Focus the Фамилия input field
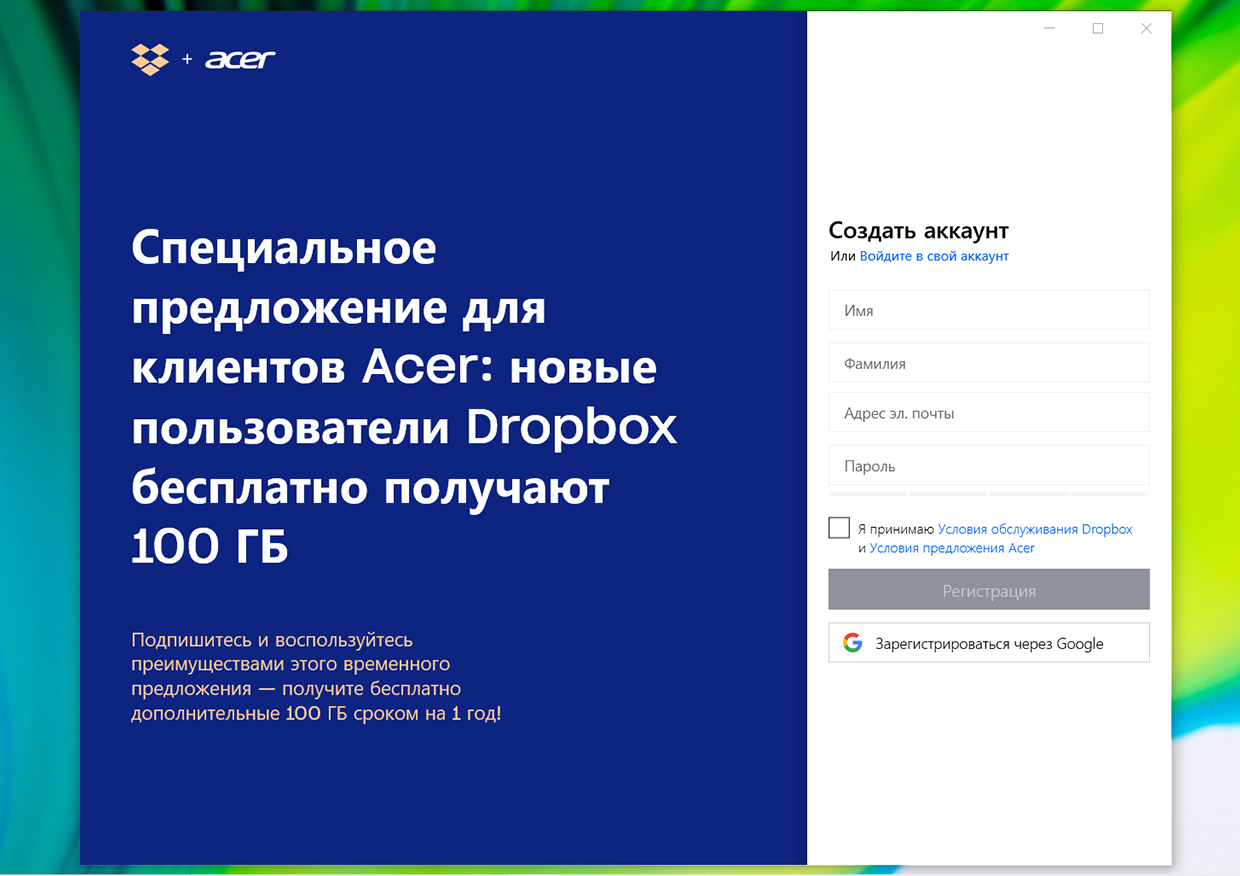Image resolution: width=1240 pixels, height=876 pixels. 989,363
